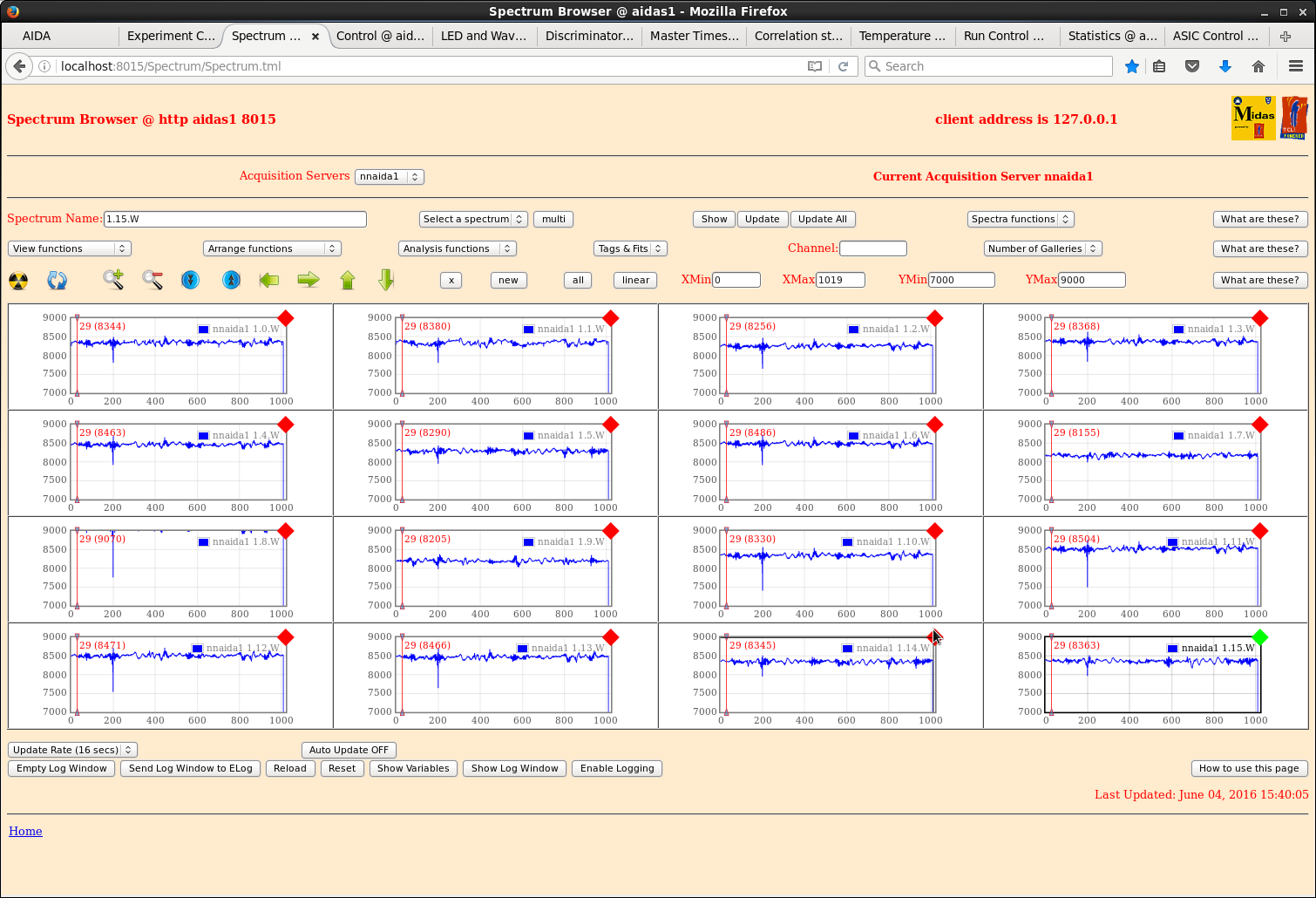Toggle the Auto Update OFF button
Viewport: 1316px width, 898px height.
coord(349,750)
